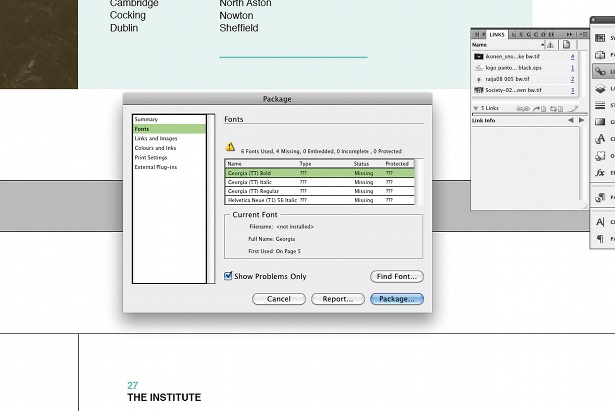
Task: Open the Links panel flyout menu
Action: point(584,35)
